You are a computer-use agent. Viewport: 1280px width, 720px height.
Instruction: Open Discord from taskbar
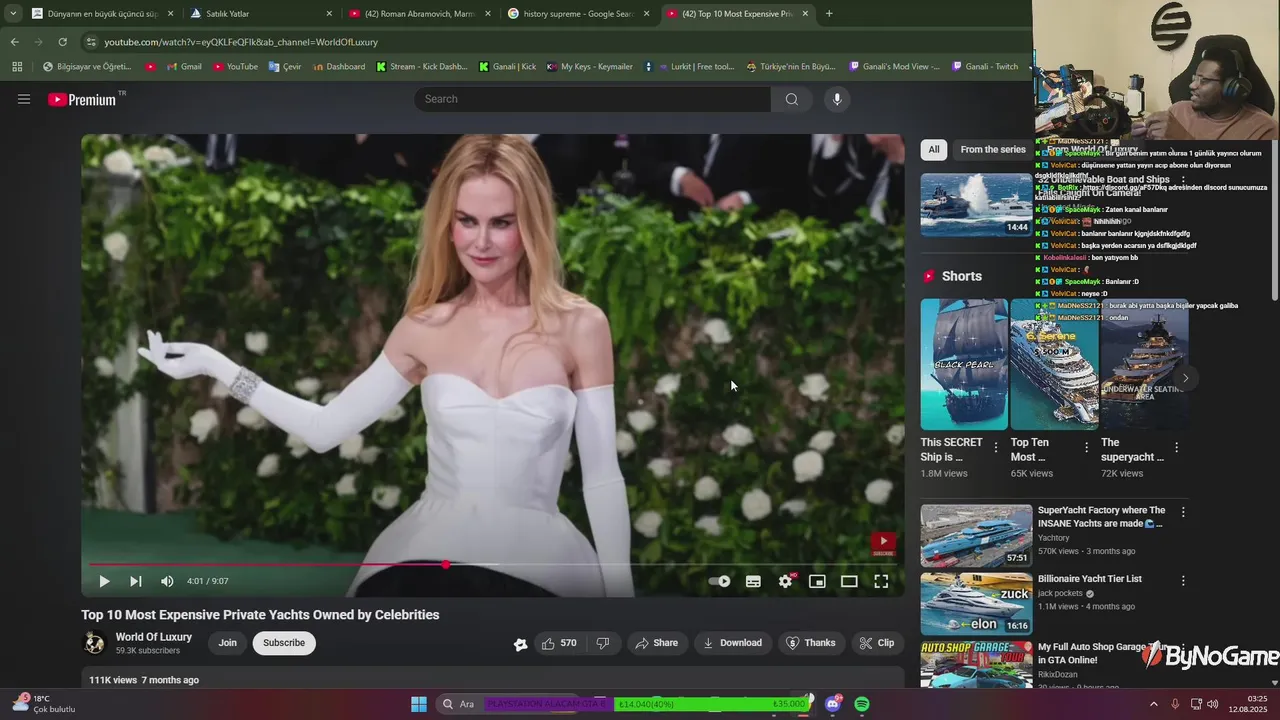[x=832, y=704]
